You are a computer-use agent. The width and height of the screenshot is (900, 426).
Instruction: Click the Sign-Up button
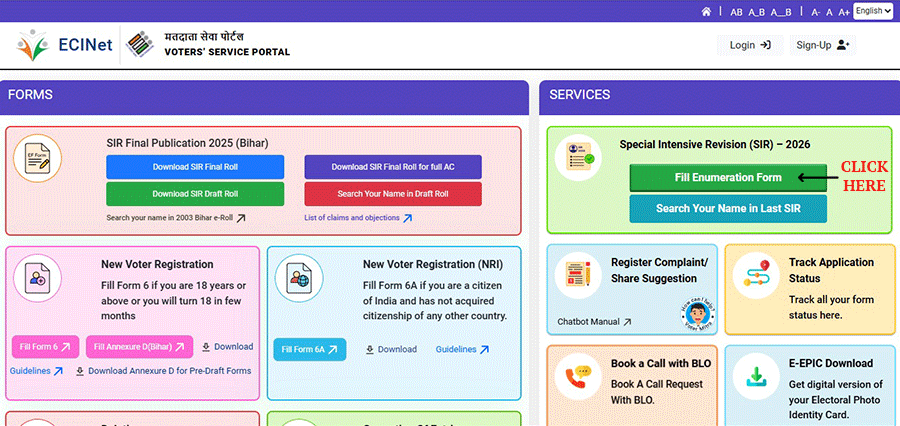[x=821, y=45]
